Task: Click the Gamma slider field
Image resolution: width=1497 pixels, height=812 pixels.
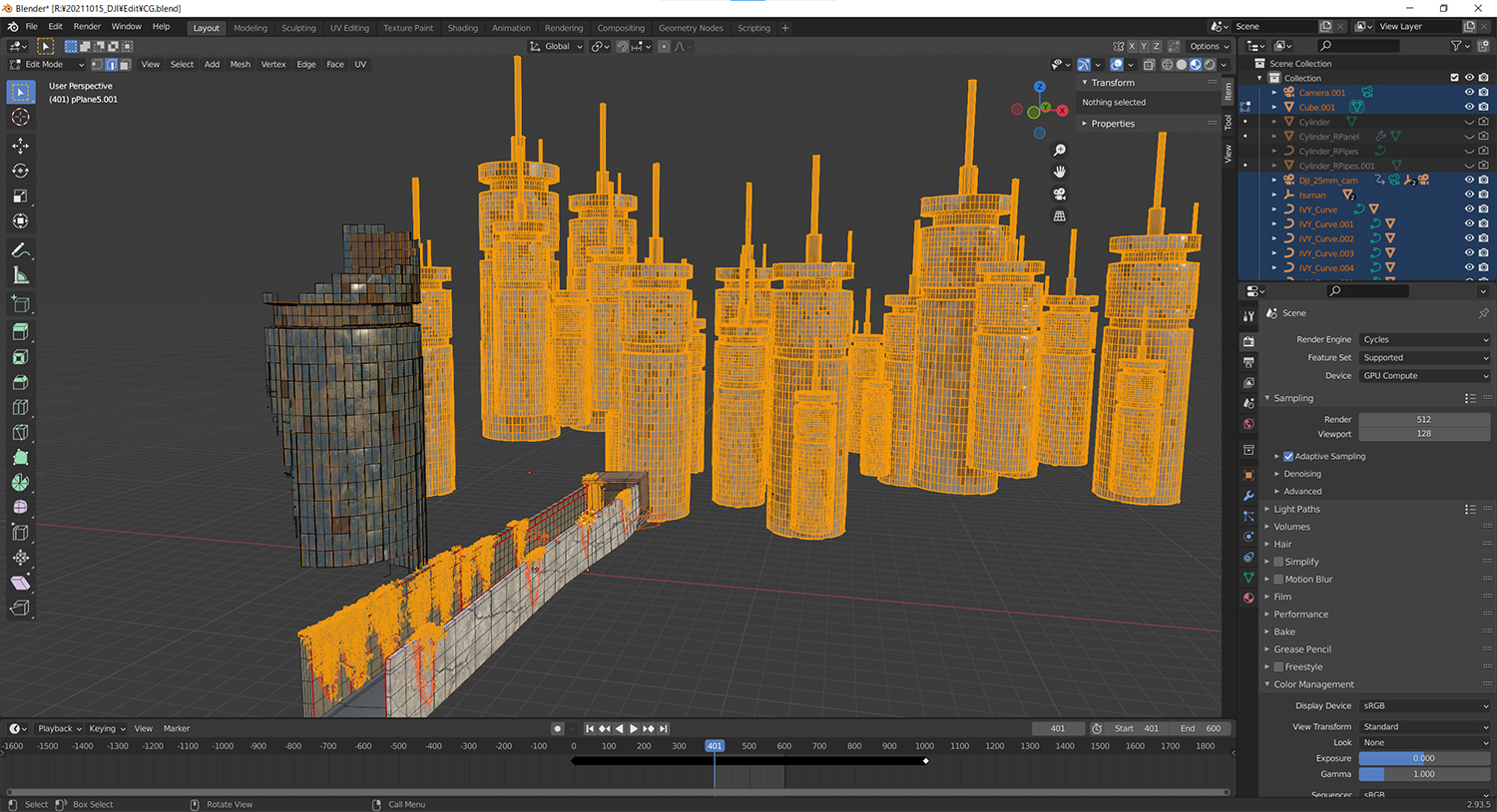Action: point(1424,775)
